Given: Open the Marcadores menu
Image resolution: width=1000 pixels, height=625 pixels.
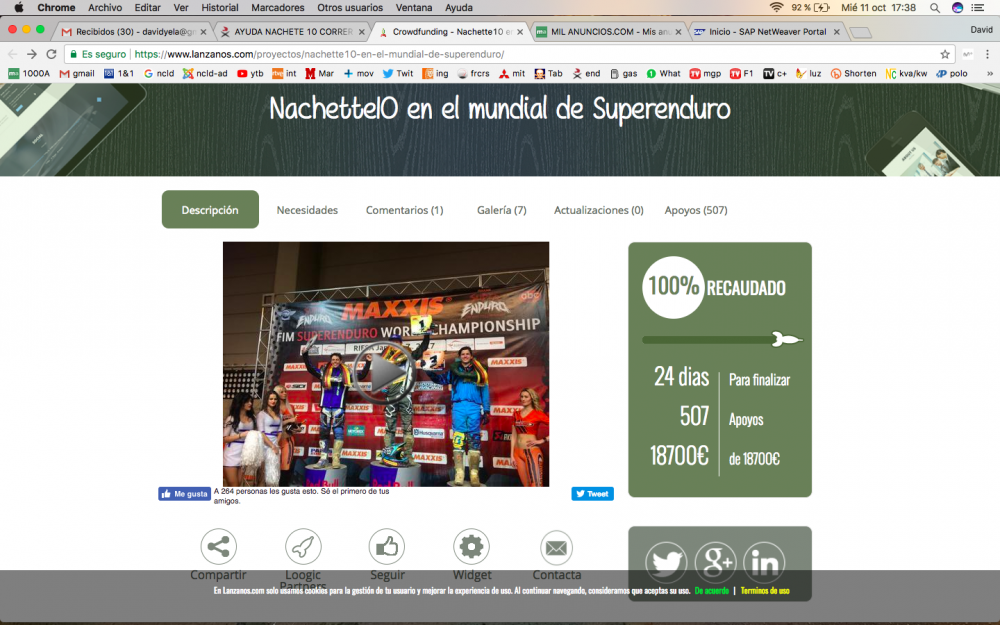Looking at the screenshot, I should tap(277, 8).
